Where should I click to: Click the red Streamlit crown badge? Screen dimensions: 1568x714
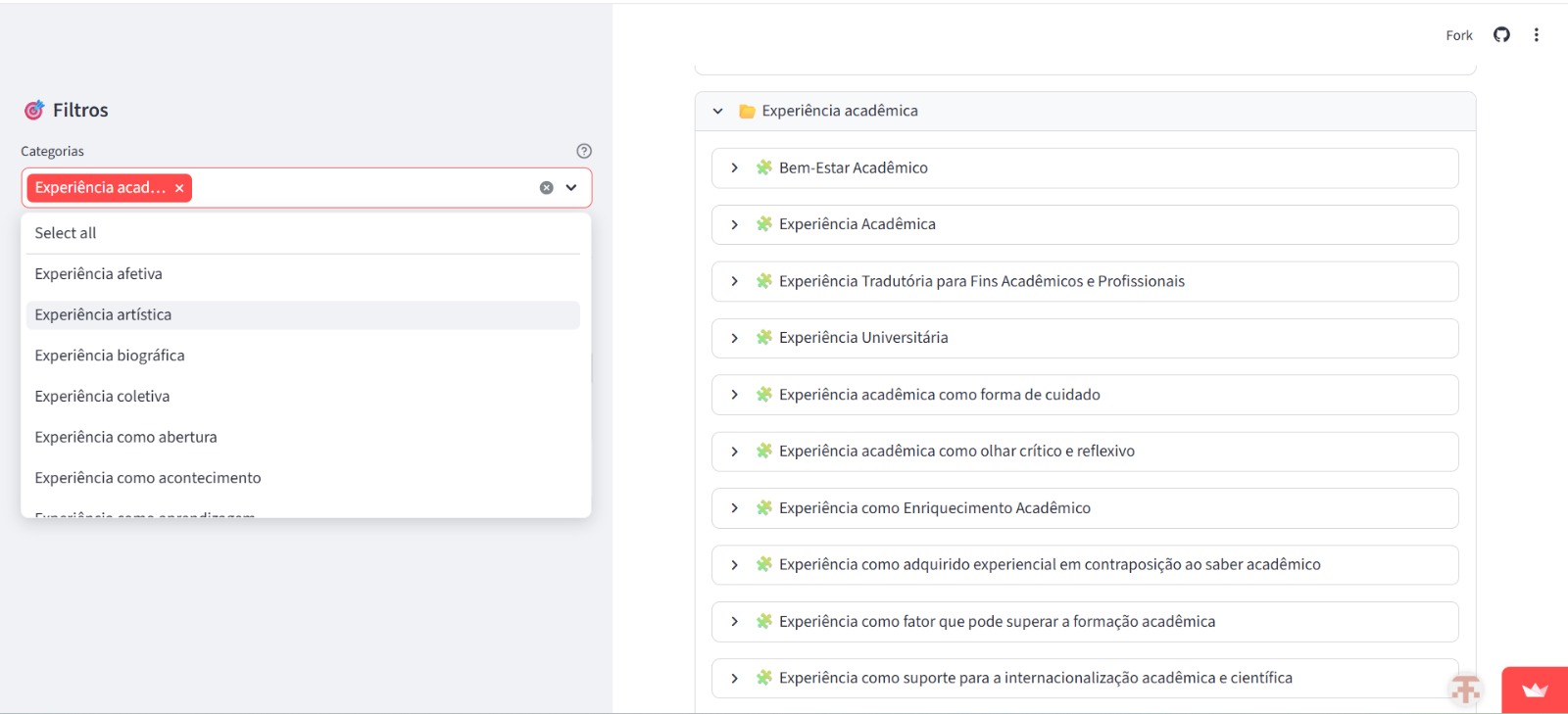[1534, 690]
